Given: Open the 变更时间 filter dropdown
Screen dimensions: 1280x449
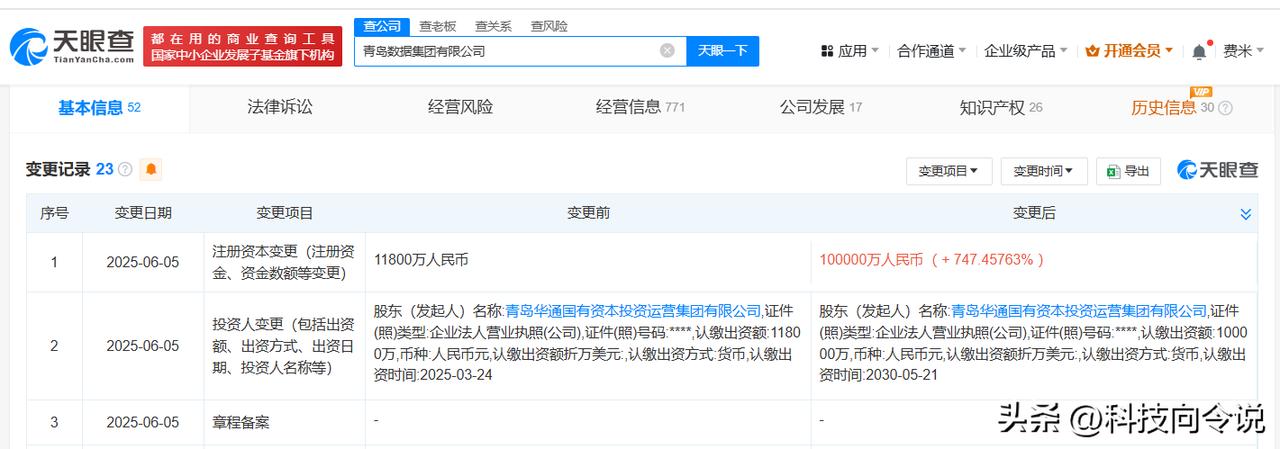Looking at the screenshot, I should coord(1044,171).
